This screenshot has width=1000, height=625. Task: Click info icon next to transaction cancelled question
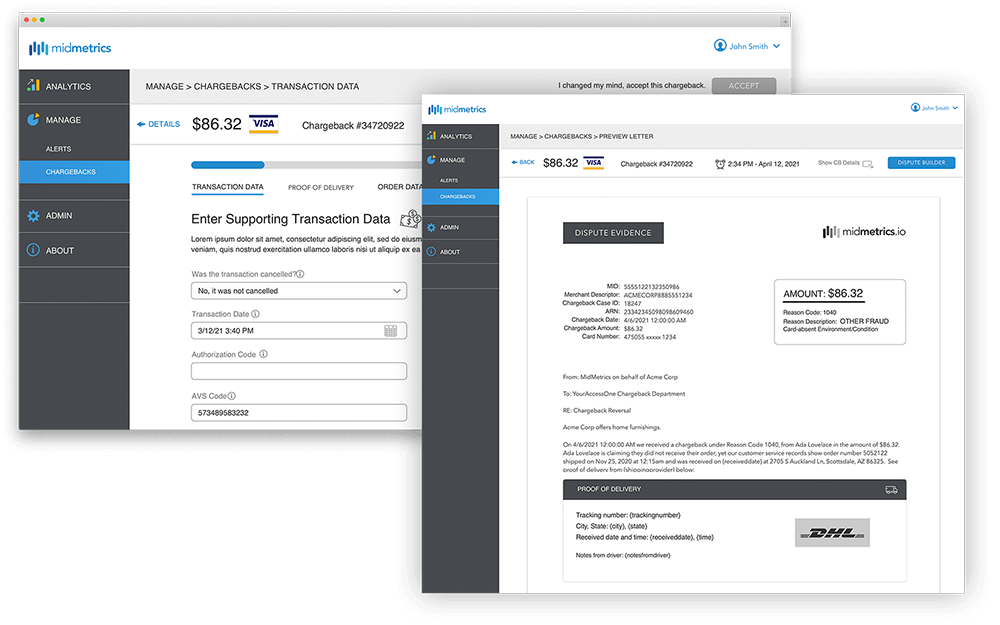300,274
